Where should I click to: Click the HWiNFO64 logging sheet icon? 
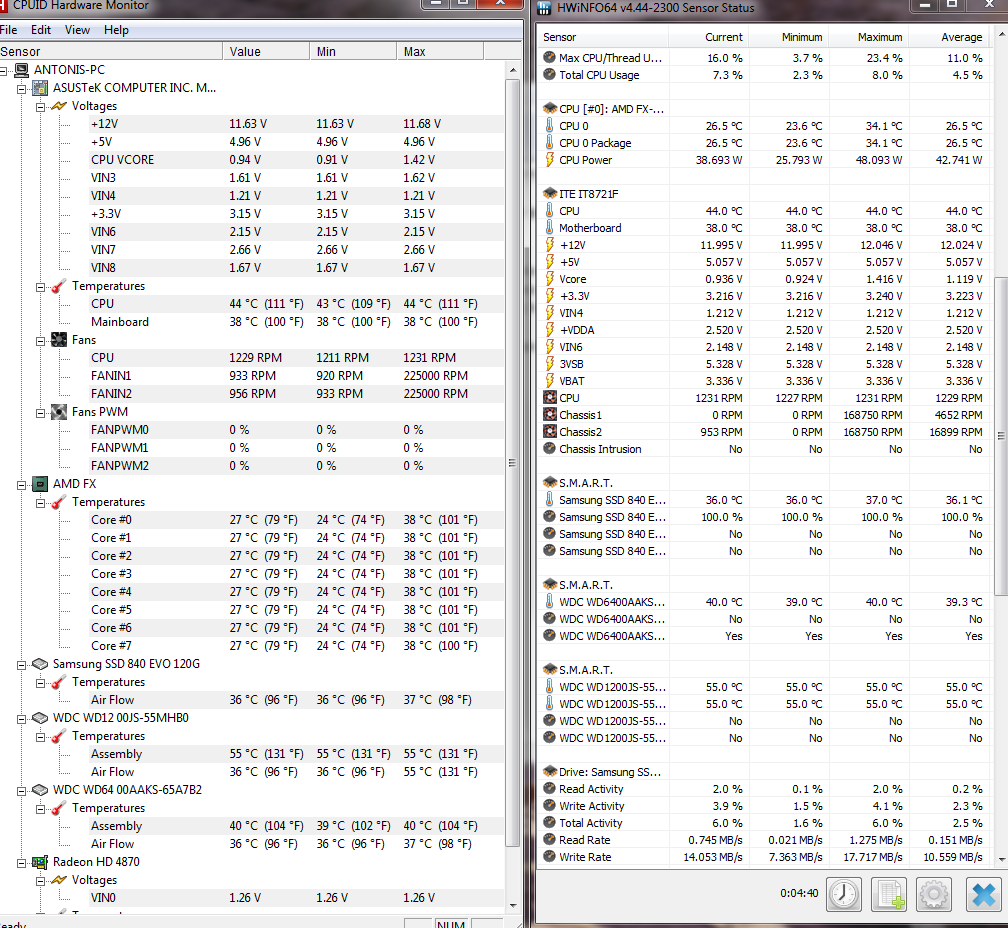[x=889, y=894]
